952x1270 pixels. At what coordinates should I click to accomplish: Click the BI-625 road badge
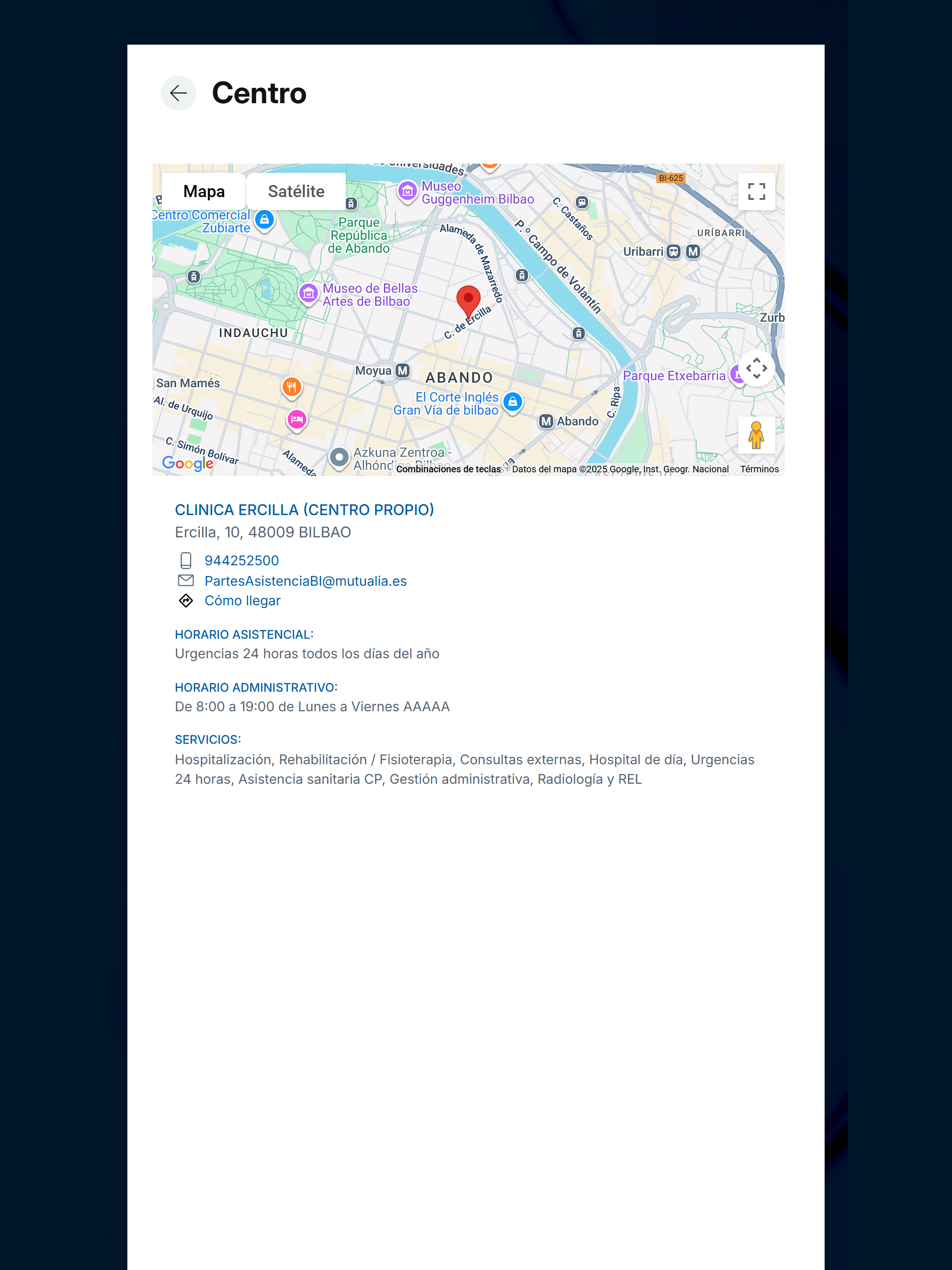(671, 178)
